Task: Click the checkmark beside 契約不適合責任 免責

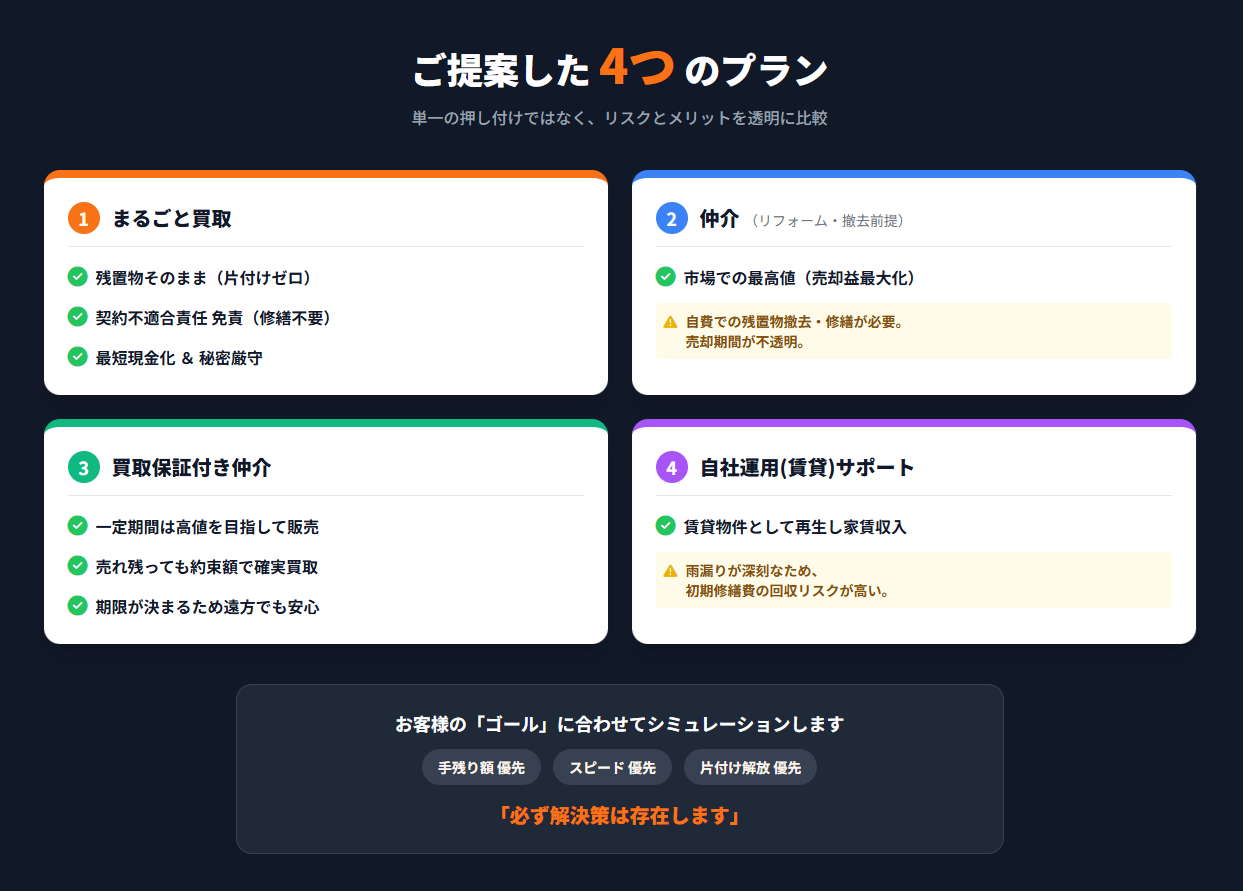Action: click(x=77, y=316)
